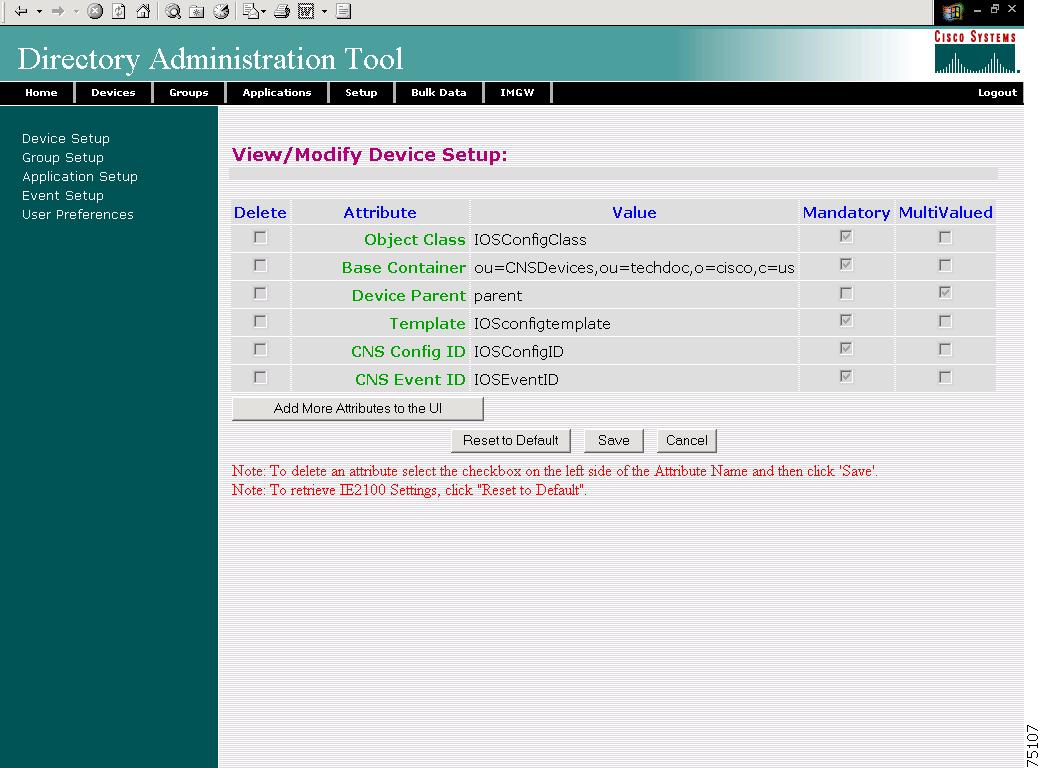Go to the browser Home page icon

click(143, 11)
